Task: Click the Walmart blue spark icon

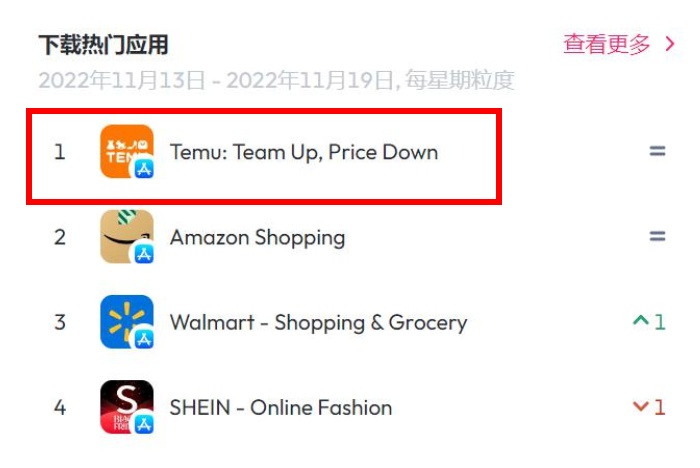Action: click(x=127, y=322)
